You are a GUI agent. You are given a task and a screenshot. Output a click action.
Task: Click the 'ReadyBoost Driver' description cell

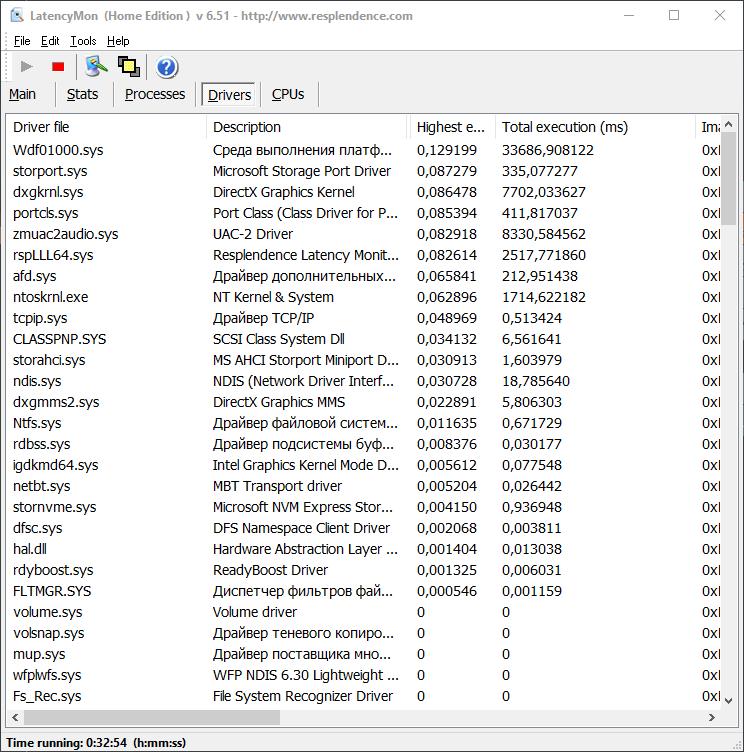tap(271, 570)
